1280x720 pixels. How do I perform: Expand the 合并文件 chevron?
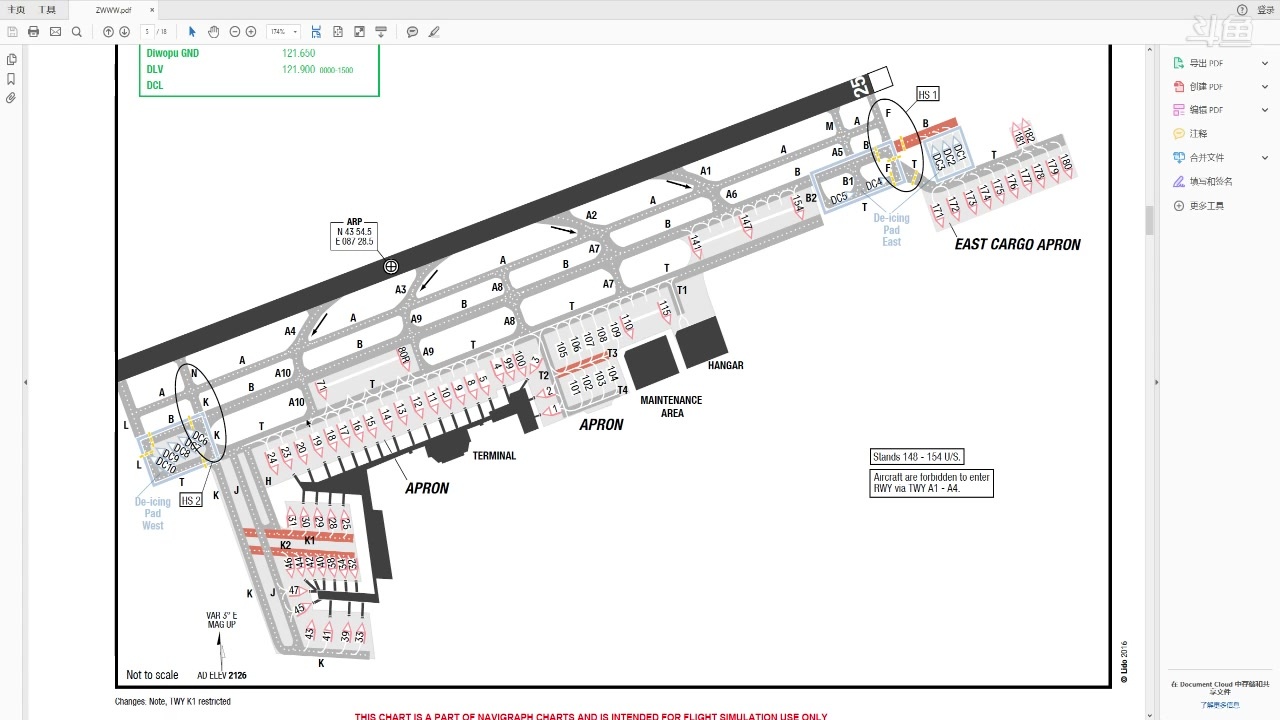pyautogui.click(x=1265, y=157)
